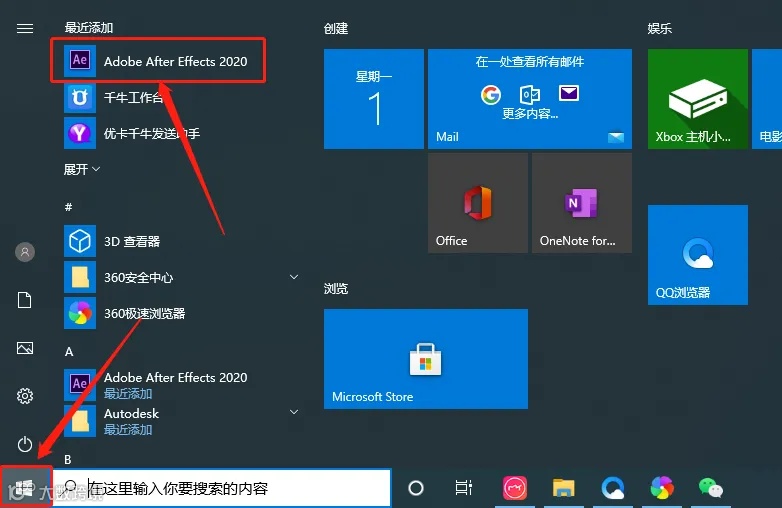Open Settings via the gear icon
This screenshot has height=508, width=782.
point(25,396)
